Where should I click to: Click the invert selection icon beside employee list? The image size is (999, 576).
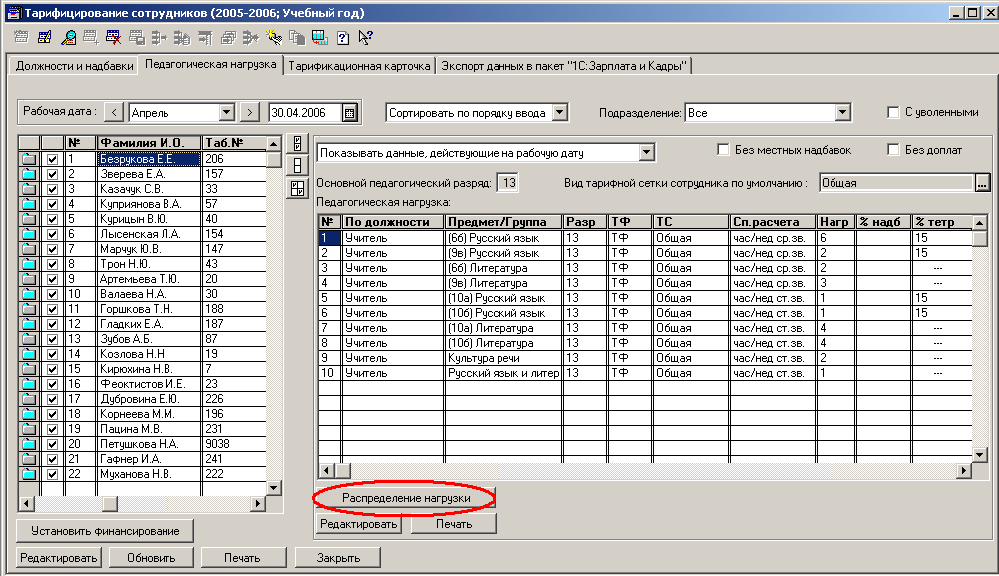pos(295,188)
